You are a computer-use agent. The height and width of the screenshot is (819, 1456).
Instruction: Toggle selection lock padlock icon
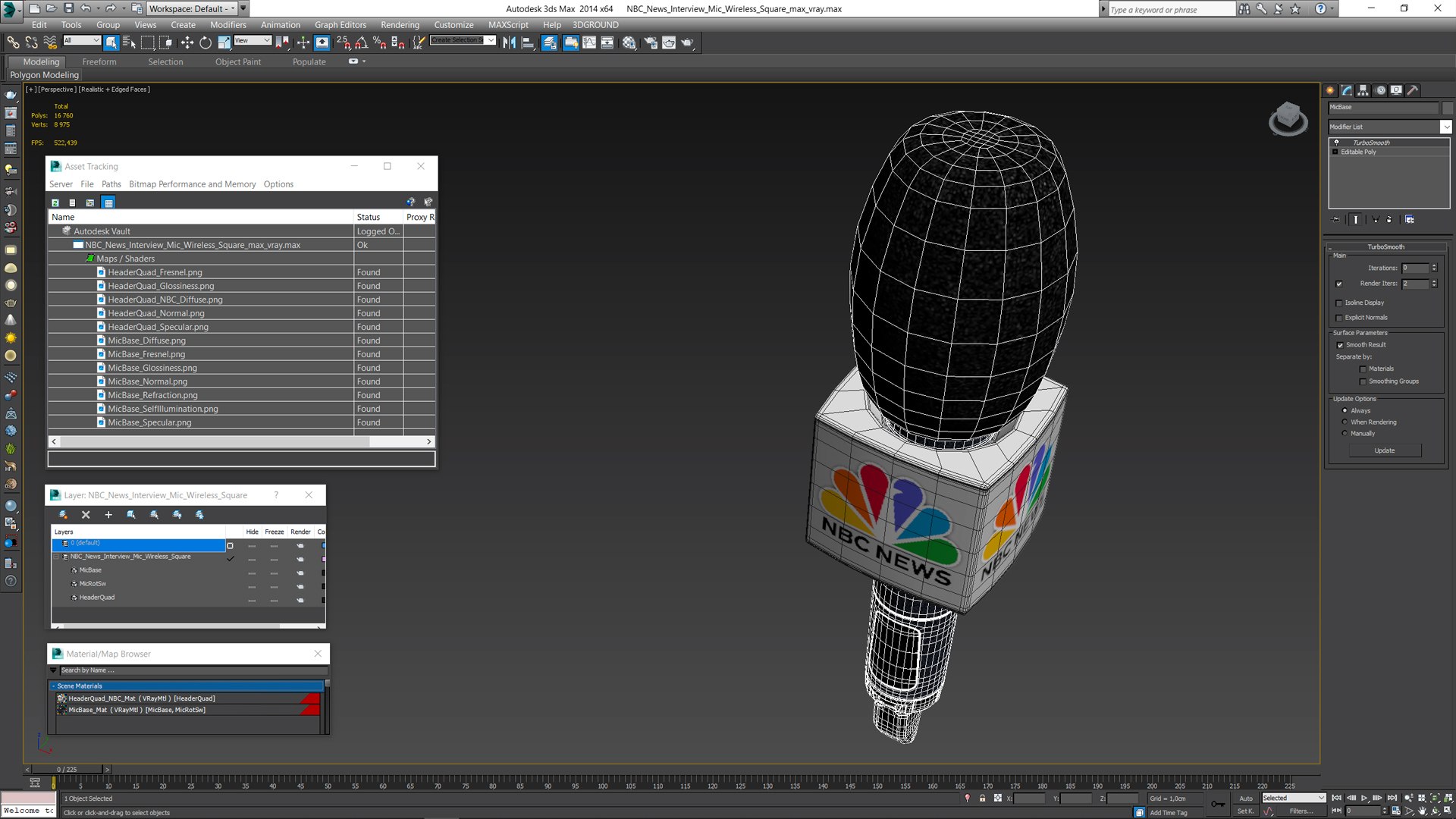[x=982, y=798]
